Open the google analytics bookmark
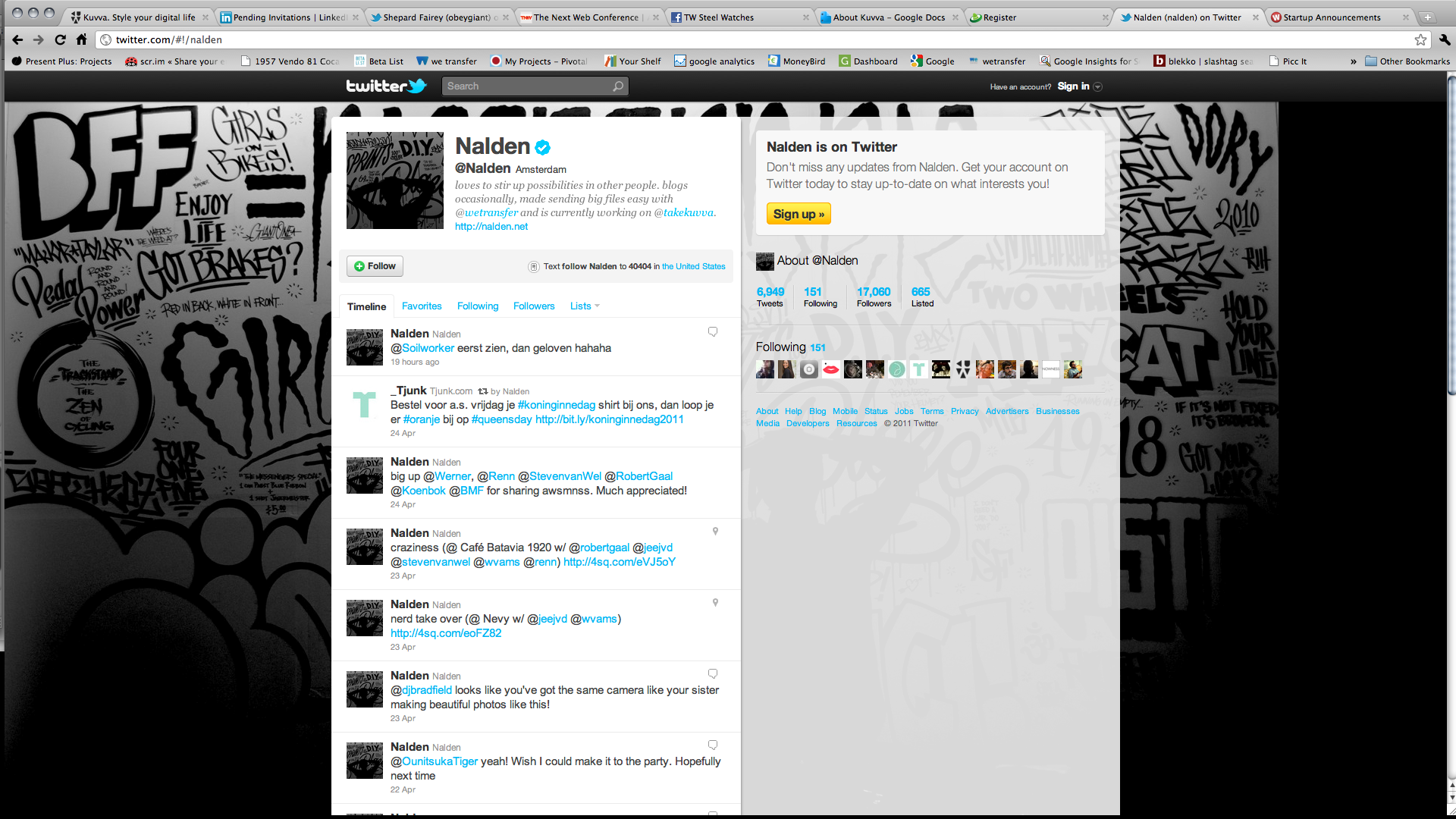This screenshot has height=819, width=1456. 714,61
